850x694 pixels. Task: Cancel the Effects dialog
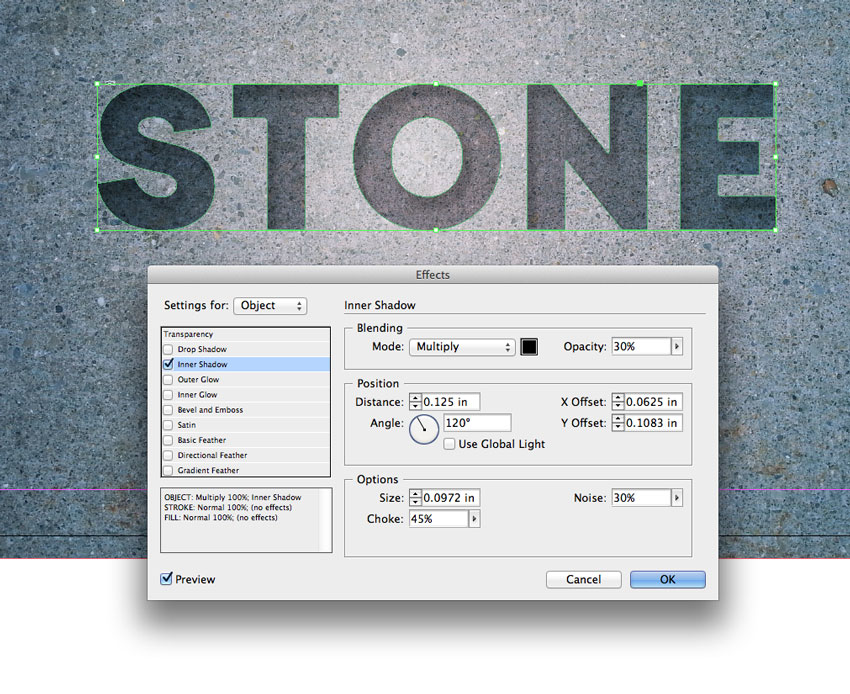click(x=583, y=578)
